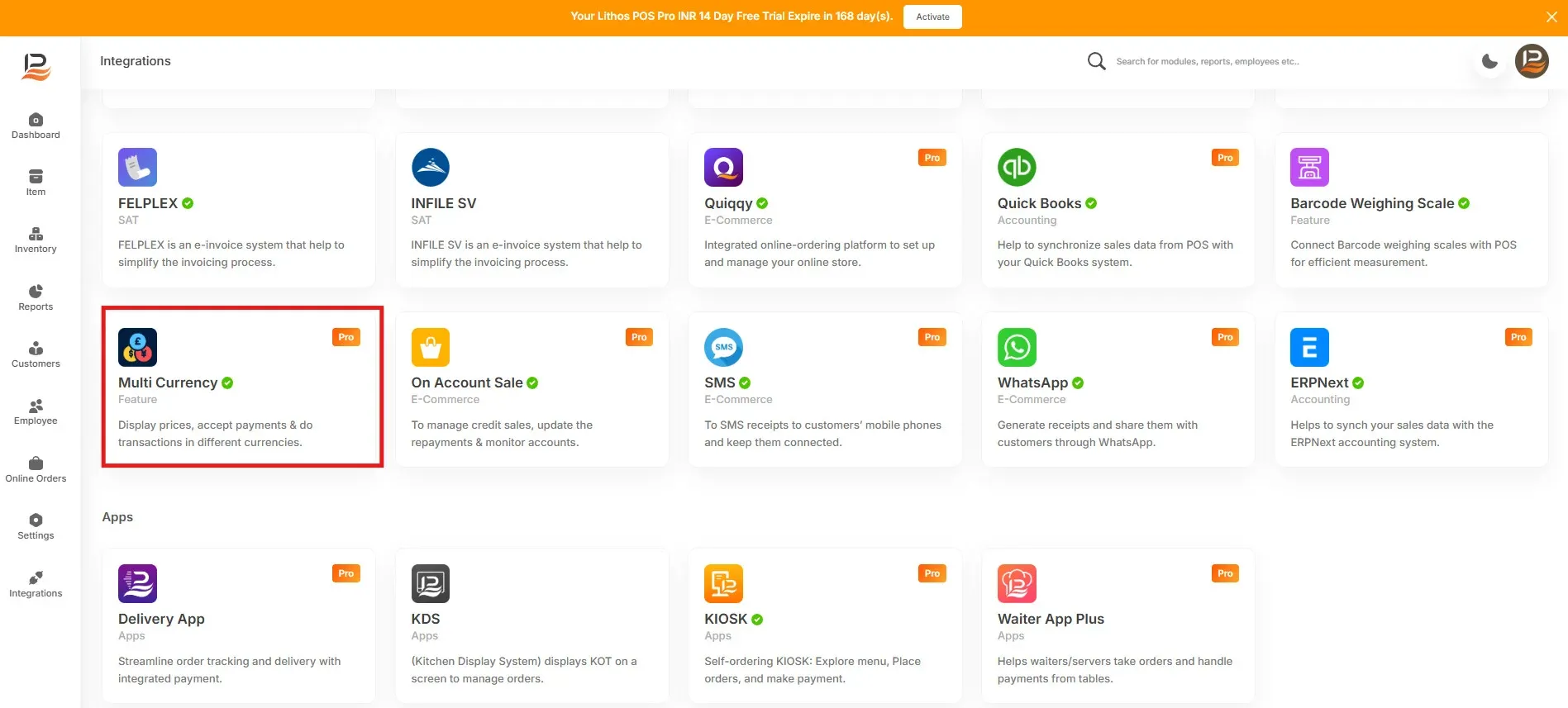Open the Multi Currency integration icon
1568x708 pixels.
click(x=137, y=347)
